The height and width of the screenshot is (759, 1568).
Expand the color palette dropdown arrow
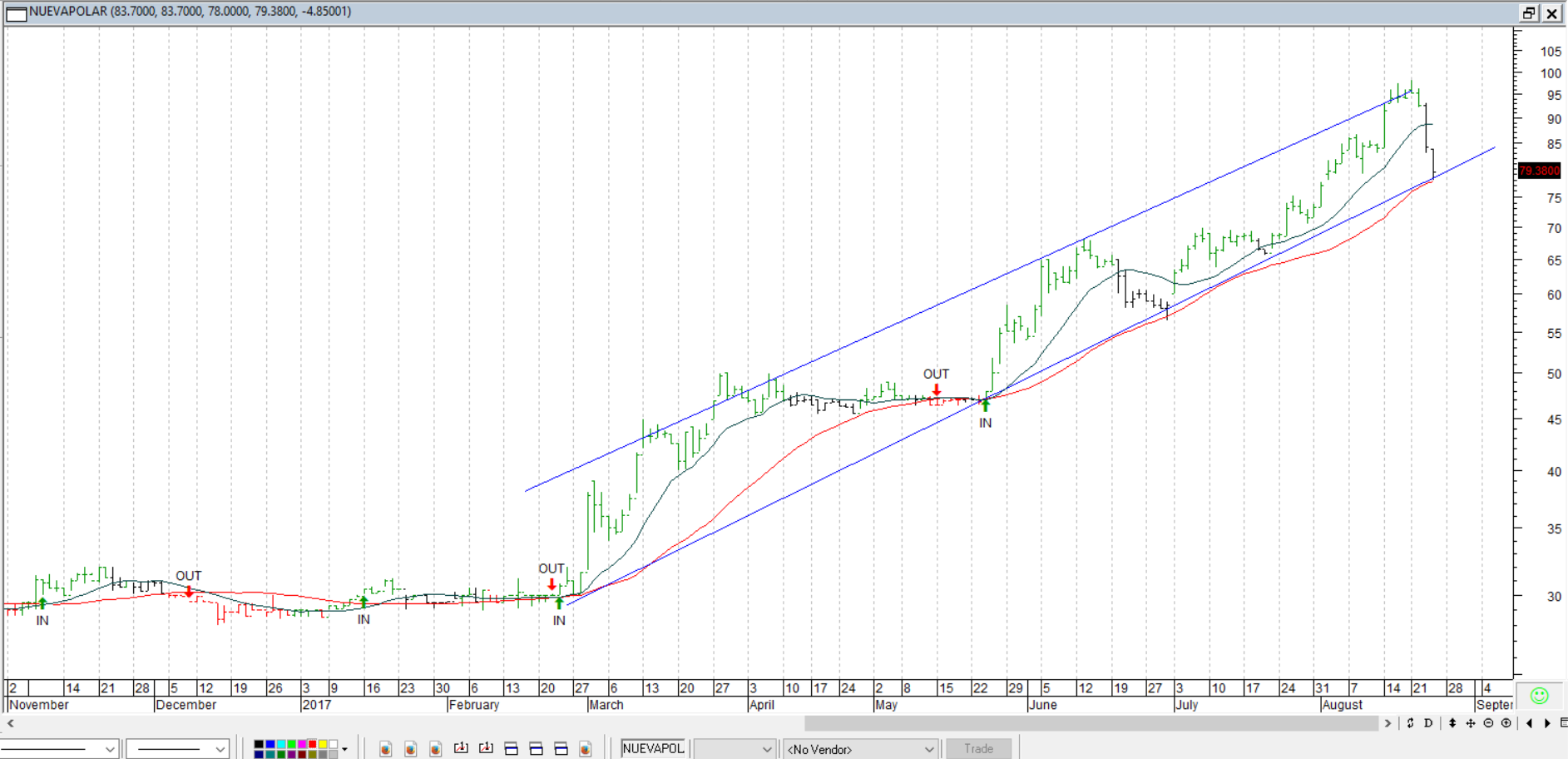point(344,749)
